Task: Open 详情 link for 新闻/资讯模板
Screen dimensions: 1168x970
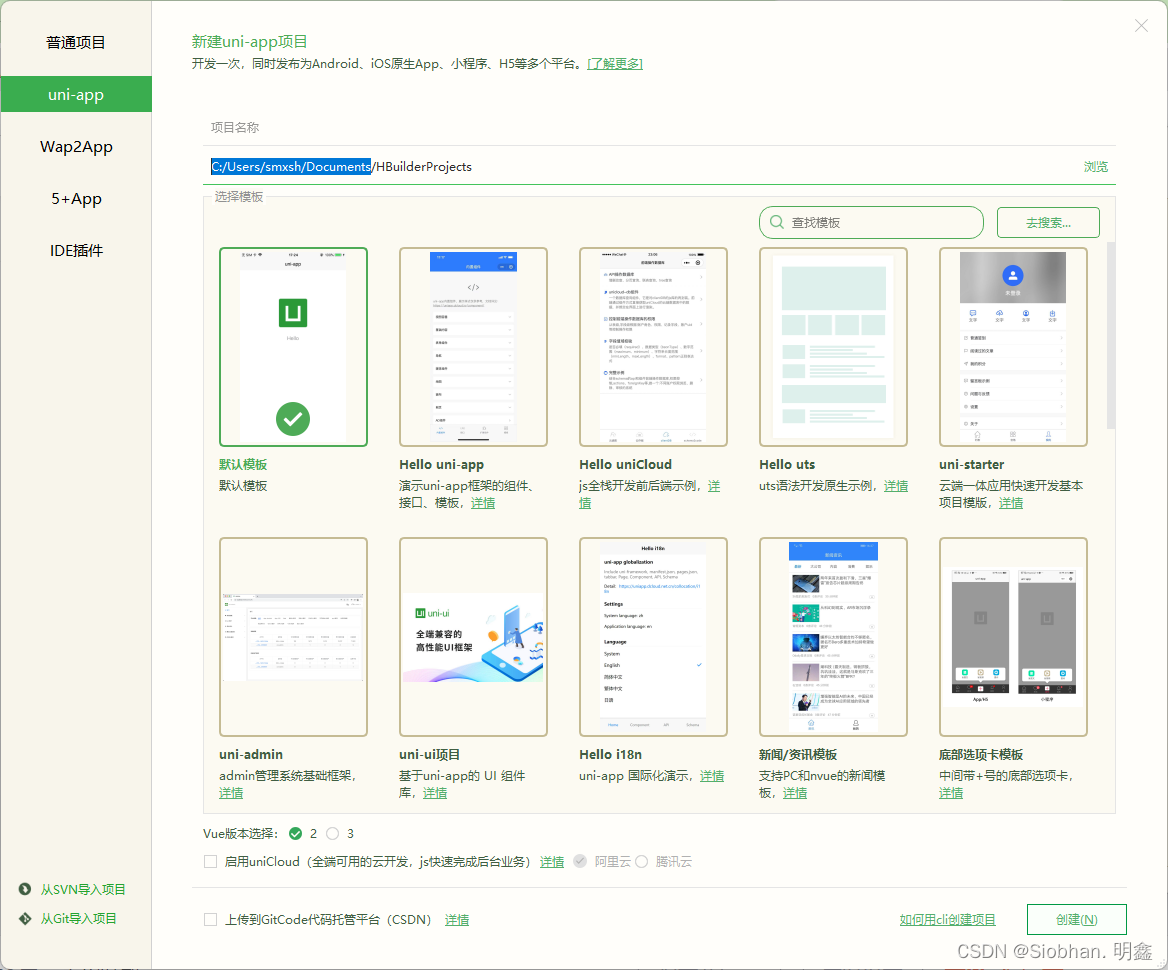Action: click(795, 793)
